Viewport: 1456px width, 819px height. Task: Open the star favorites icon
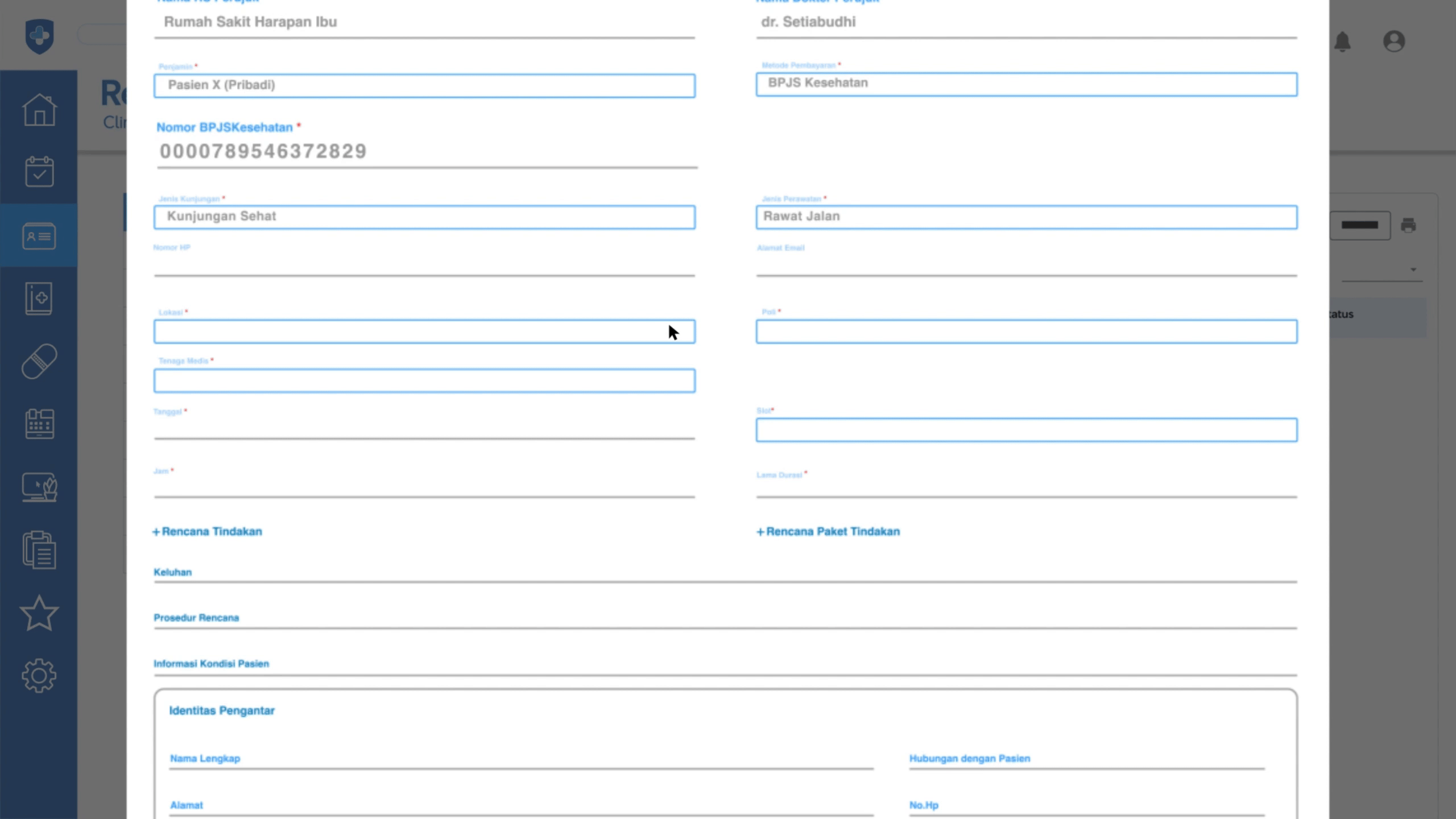39,613
